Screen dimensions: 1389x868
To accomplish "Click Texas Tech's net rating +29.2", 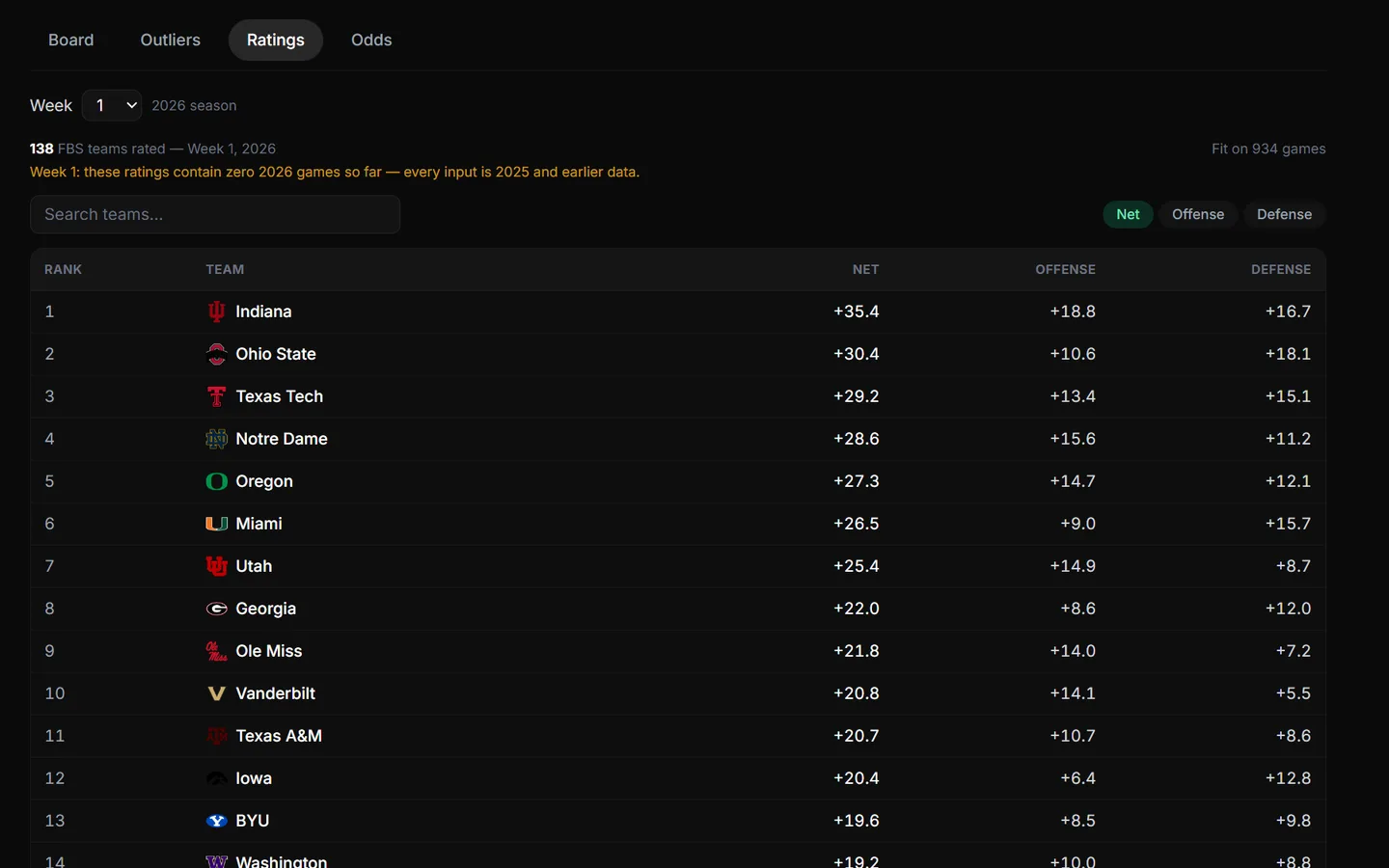I will click(857, 396).
